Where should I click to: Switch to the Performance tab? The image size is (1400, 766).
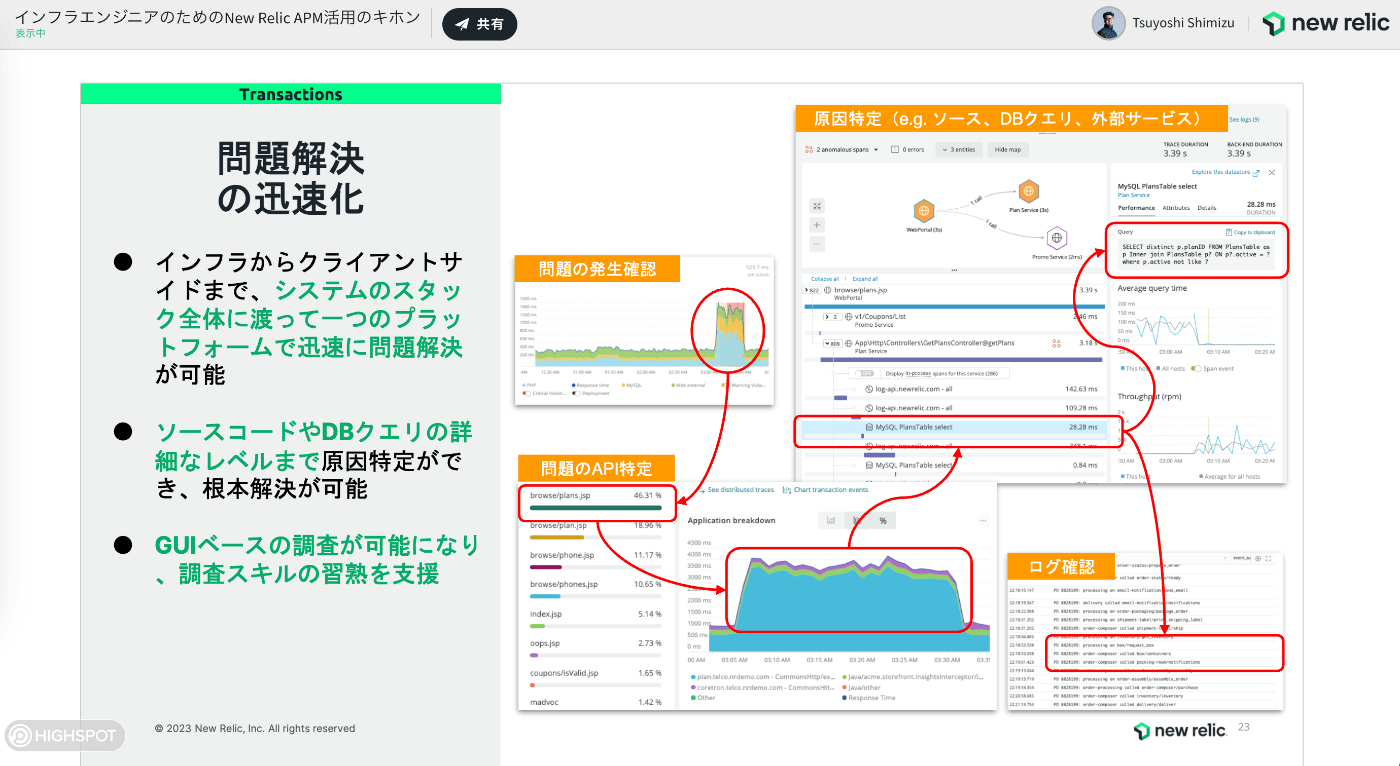[x=1136, y=208]
